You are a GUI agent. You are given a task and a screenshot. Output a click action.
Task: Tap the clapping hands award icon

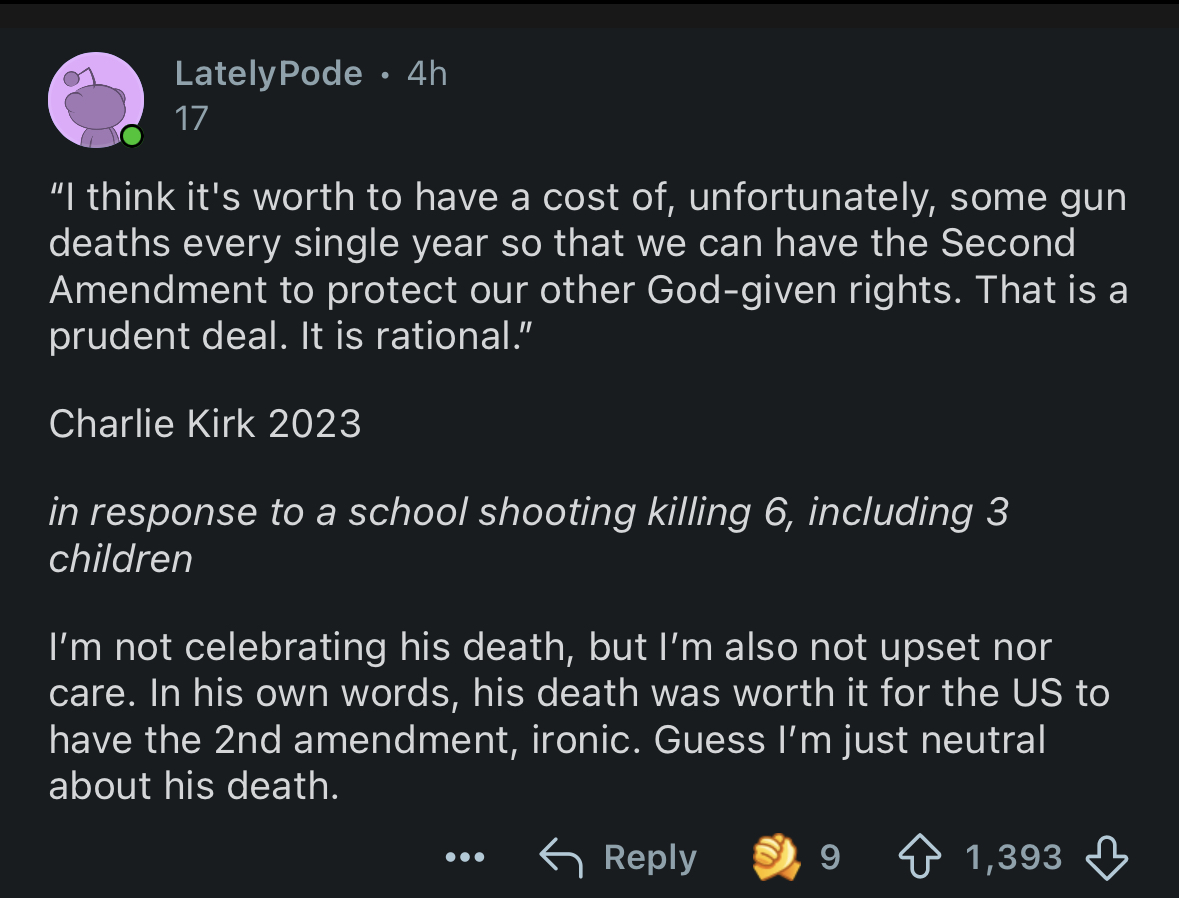click(776, 857)
